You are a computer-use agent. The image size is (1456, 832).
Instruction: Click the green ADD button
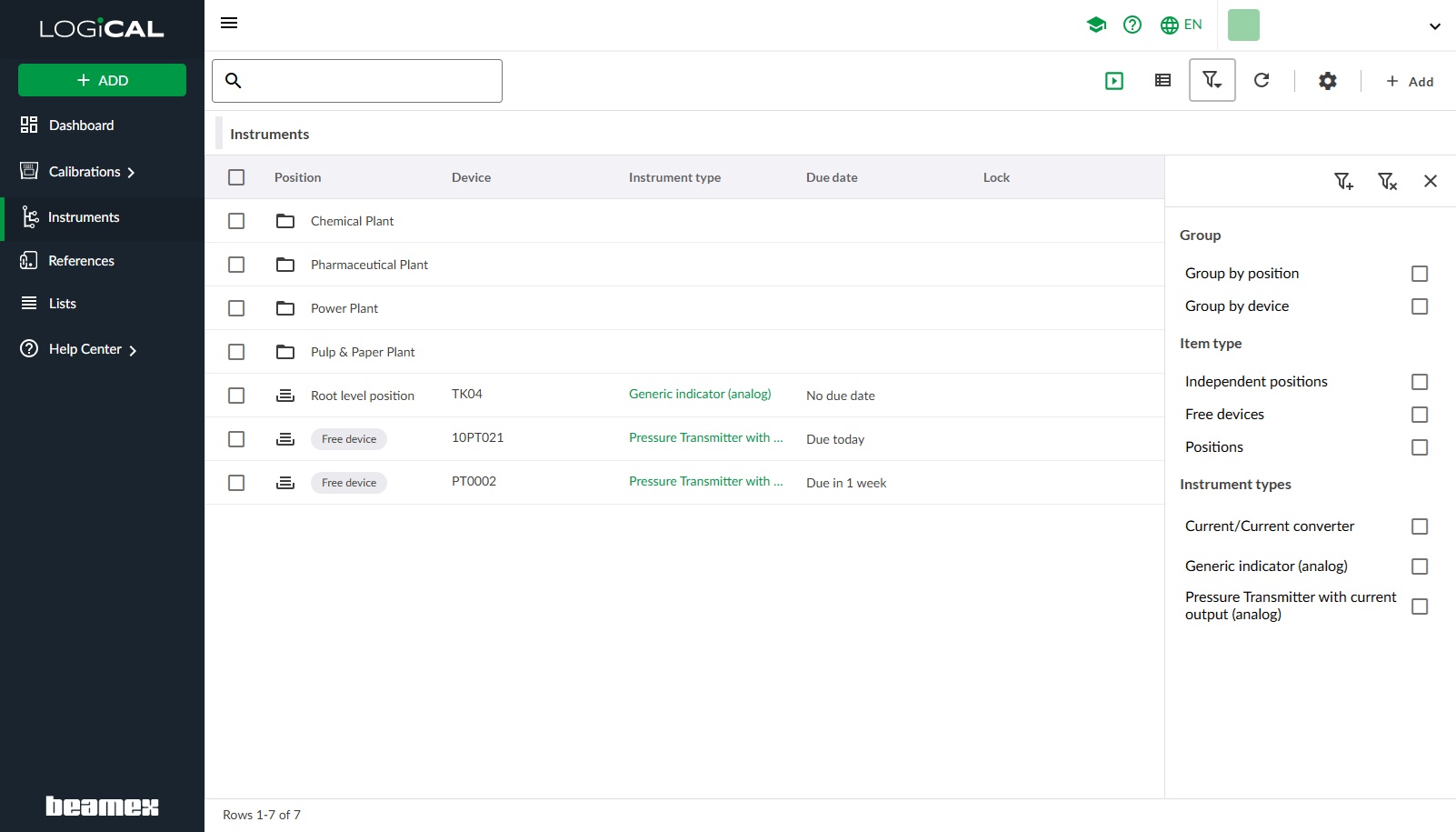click(102, 80)
